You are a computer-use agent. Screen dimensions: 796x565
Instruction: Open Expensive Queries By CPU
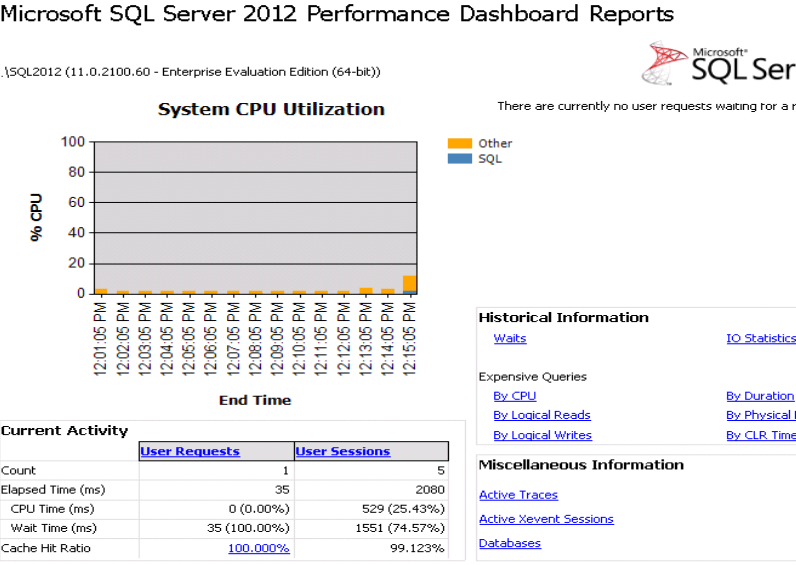point(515,396)
